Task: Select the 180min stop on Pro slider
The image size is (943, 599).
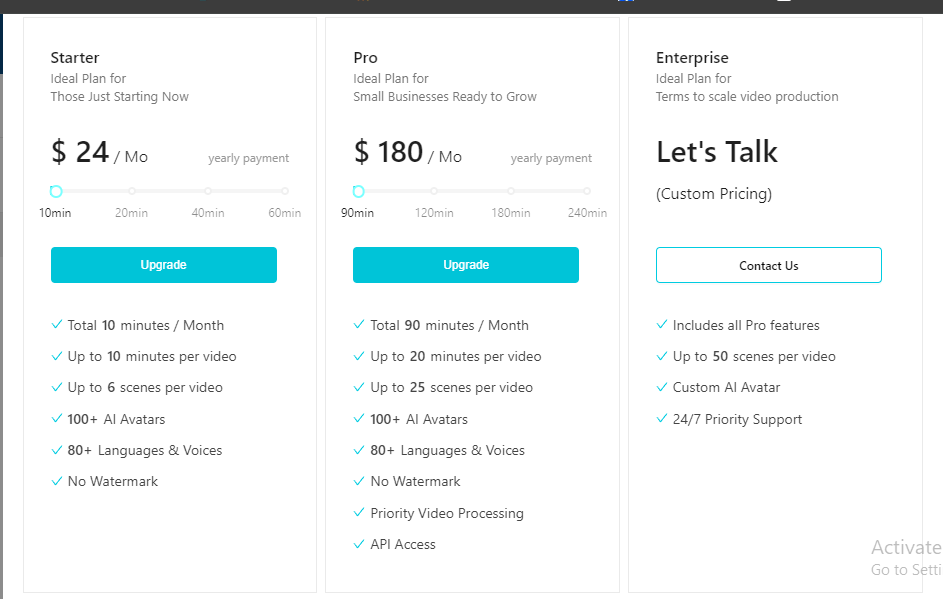Action: tap(511, 191)
